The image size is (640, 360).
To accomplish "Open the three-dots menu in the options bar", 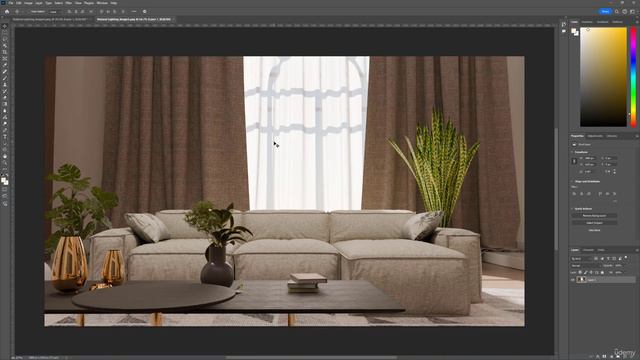I will tap(134, 11).
